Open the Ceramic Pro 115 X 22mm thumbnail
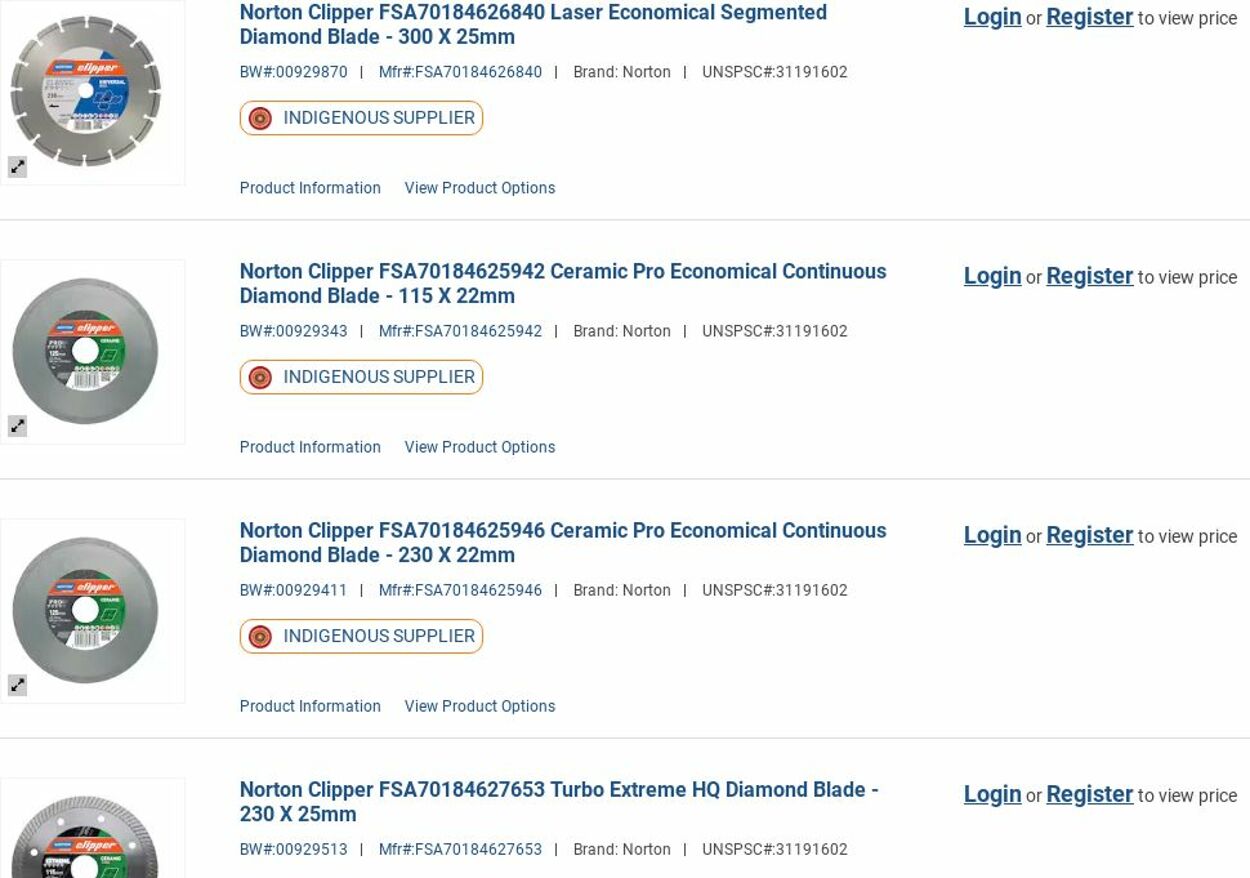This screenshot has height=878, width=1250. click(x=86, y=351)
